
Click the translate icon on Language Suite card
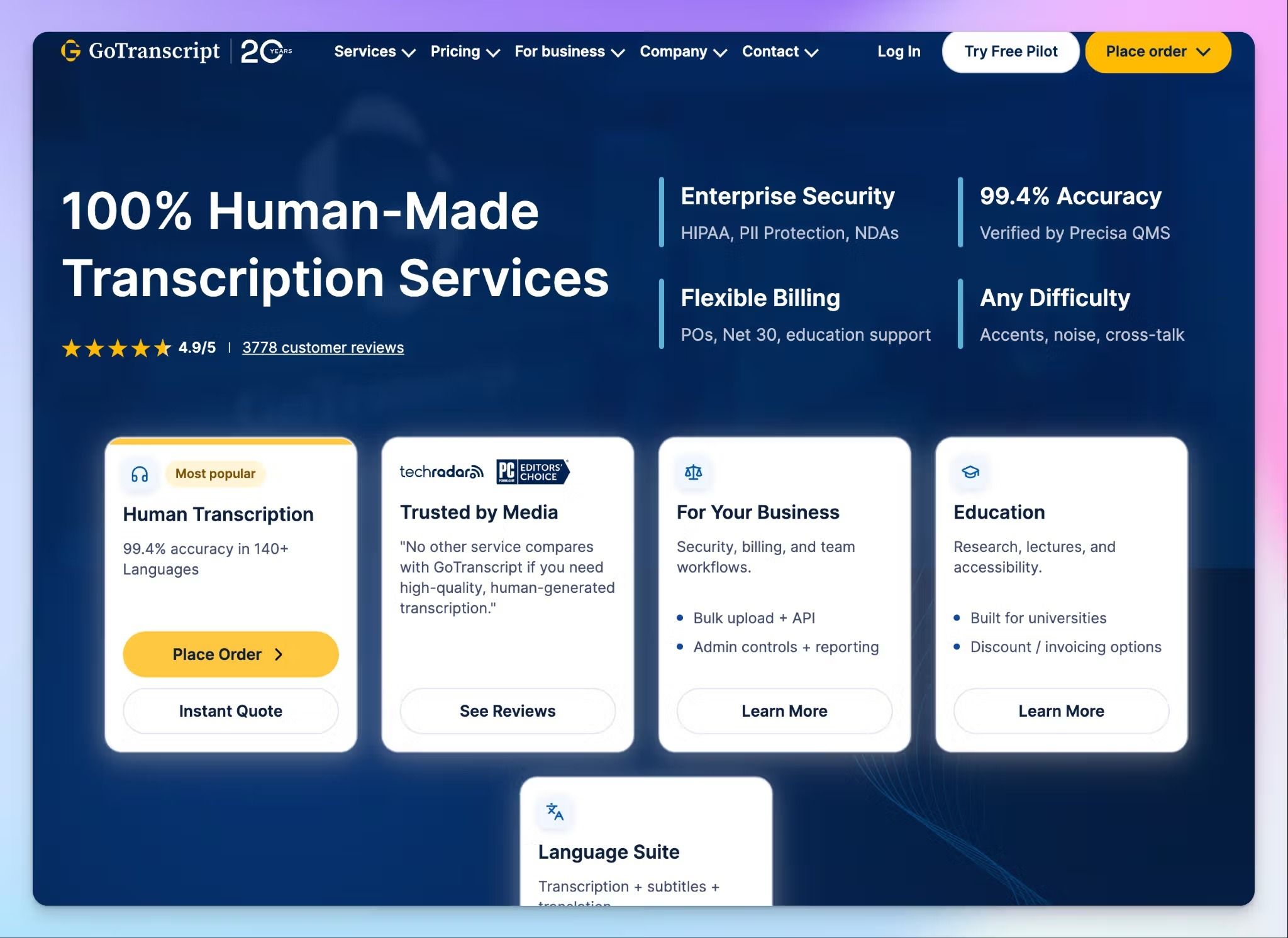[555, 812]
